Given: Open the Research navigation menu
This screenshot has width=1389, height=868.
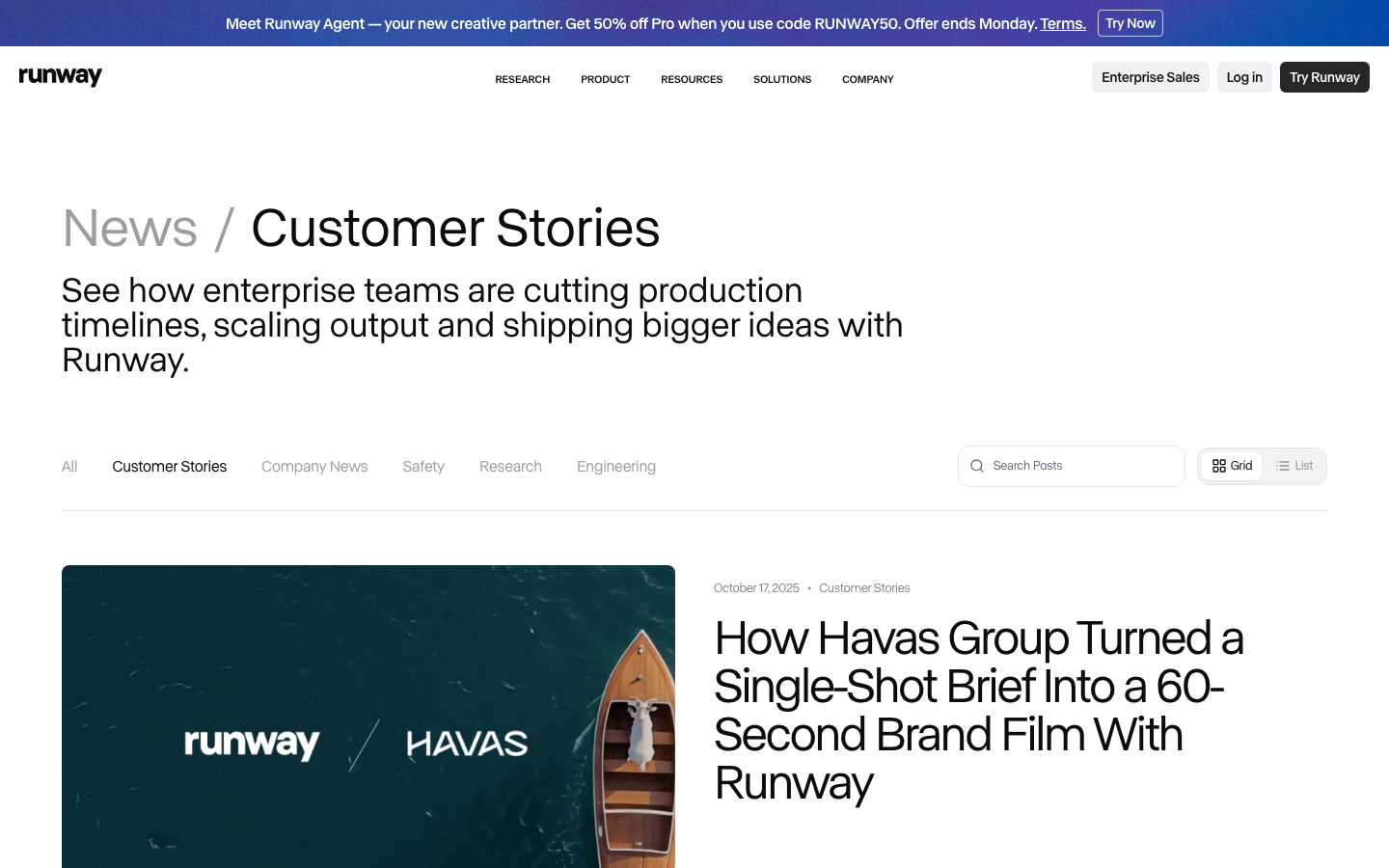Looking at the screenshot, I should tap(523, 79).
